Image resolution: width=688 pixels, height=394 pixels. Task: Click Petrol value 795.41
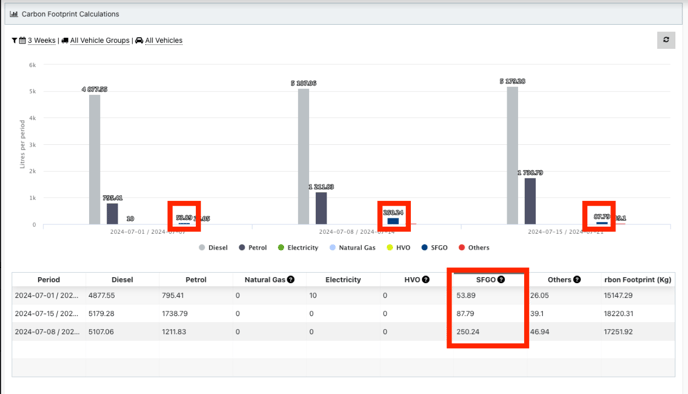[x=173, y=295]
